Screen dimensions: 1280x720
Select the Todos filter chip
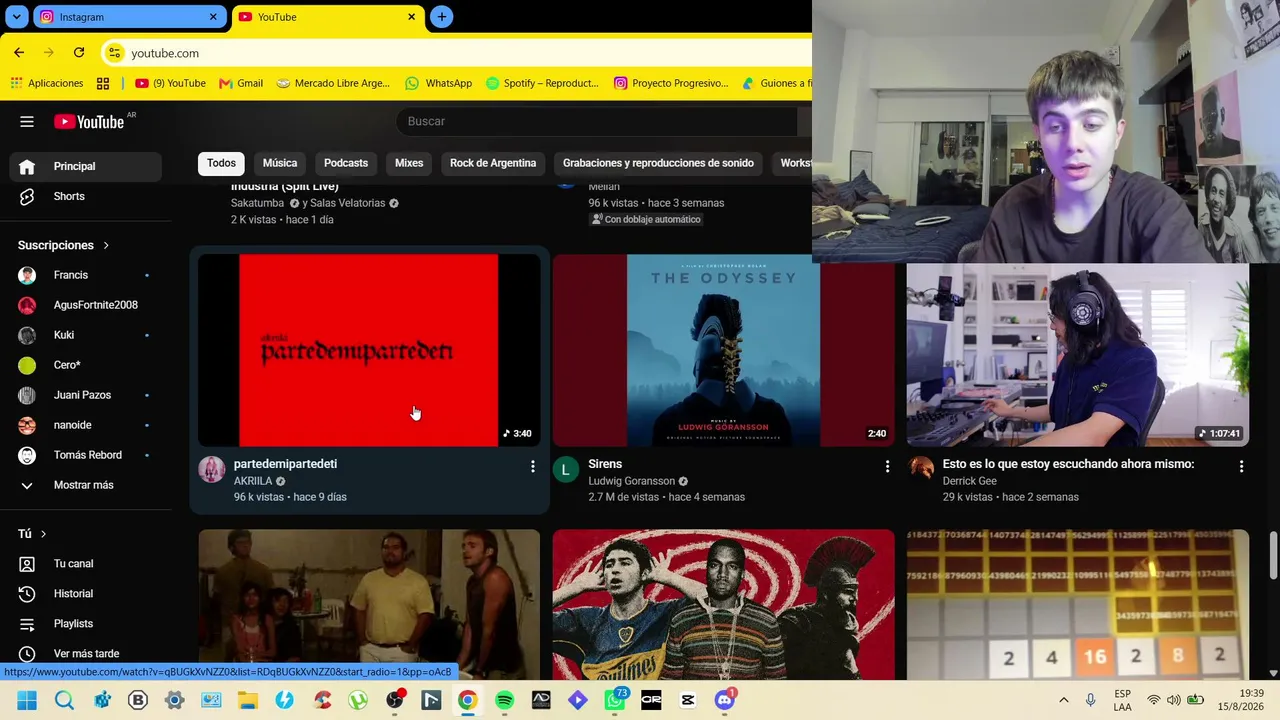222,163
